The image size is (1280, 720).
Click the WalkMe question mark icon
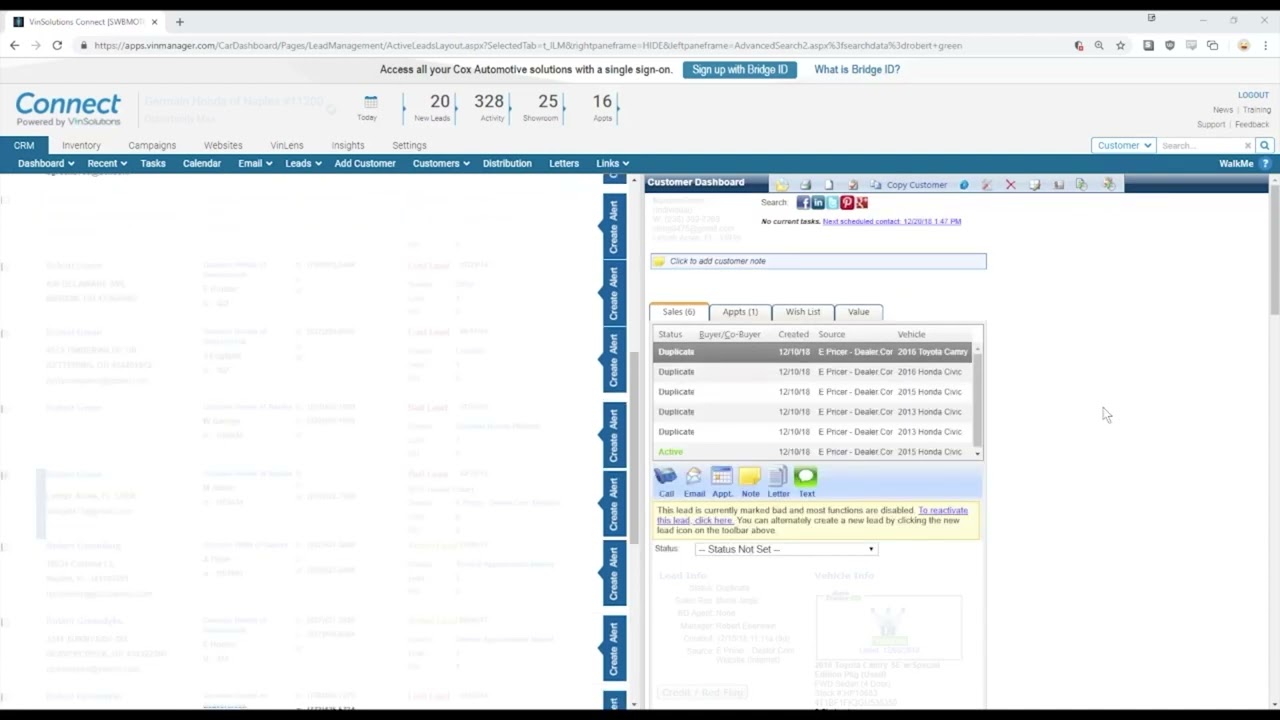click(x=1265, y=163)
